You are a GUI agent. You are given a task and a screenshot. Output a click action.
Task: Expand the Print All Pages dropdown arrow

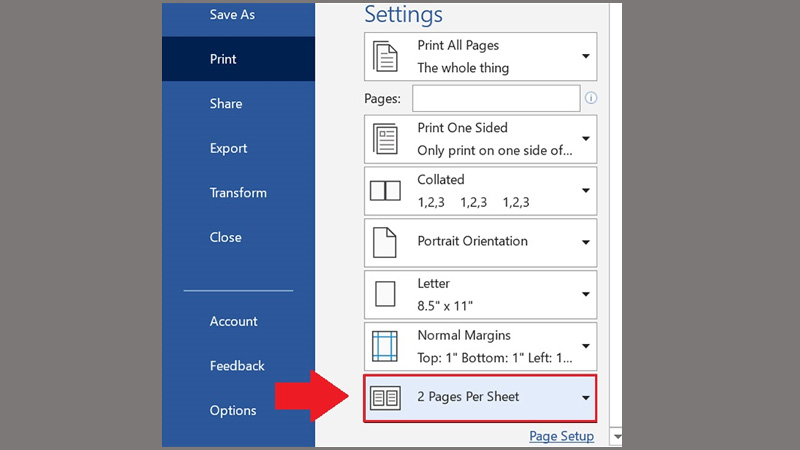click(x=586, y=56)
